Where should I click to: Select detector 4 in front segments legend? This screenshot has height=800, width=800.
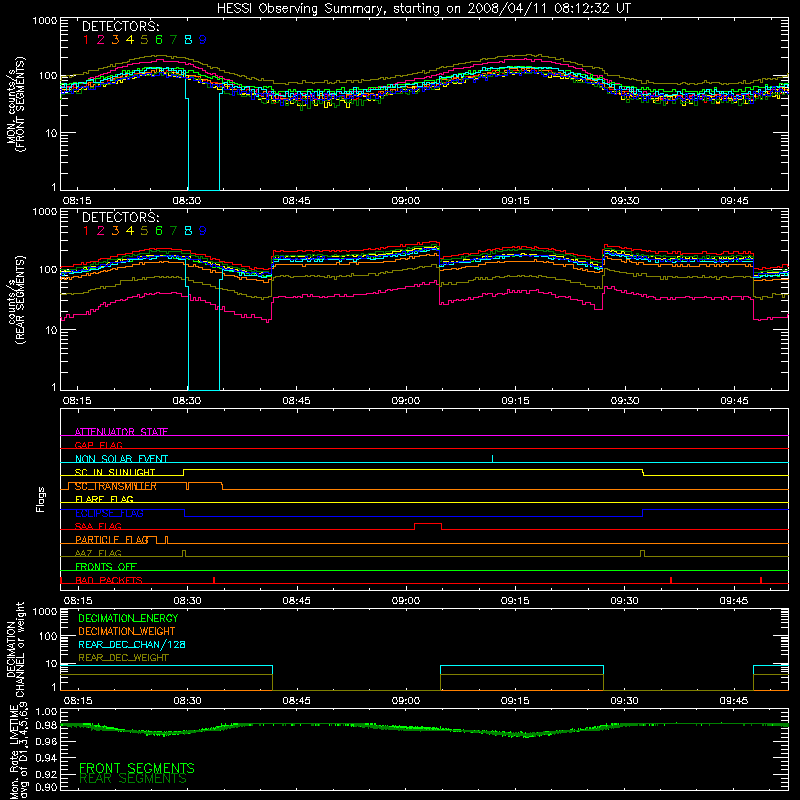pos(130,40)
